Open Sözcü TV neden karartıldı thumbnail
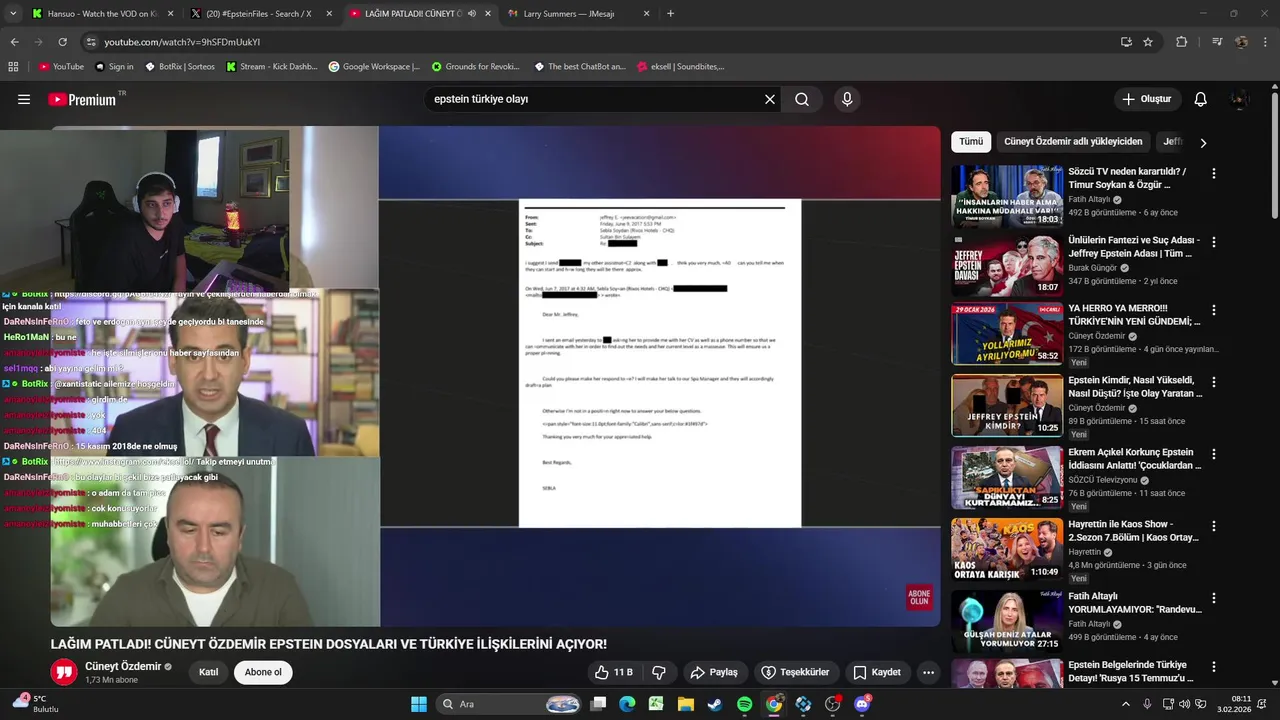Viewport: 1280px width, 720px height. pyautogui.click(x=1007, y=197)
